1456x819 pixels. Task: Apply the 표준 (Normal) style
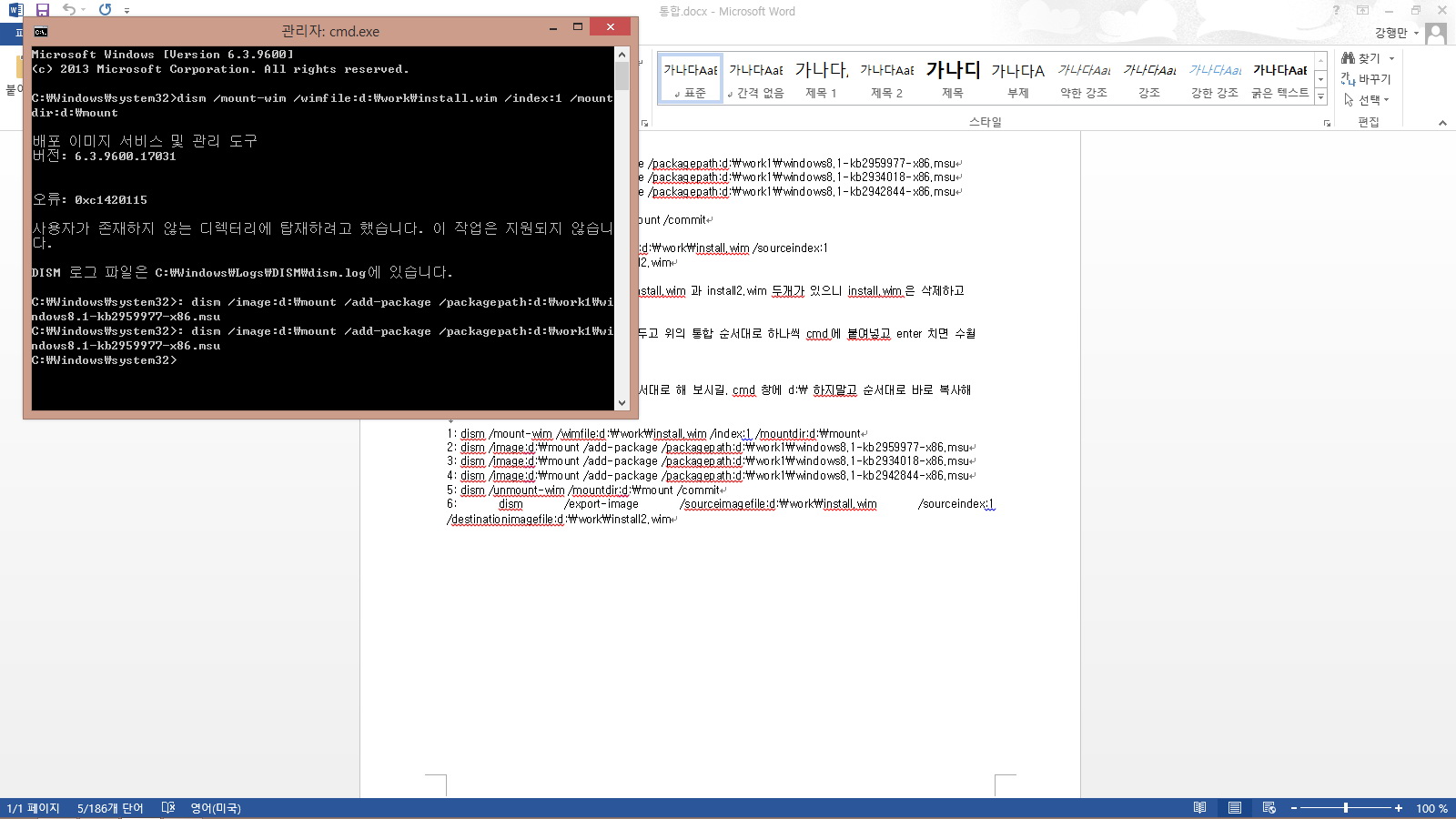point(690,78)
